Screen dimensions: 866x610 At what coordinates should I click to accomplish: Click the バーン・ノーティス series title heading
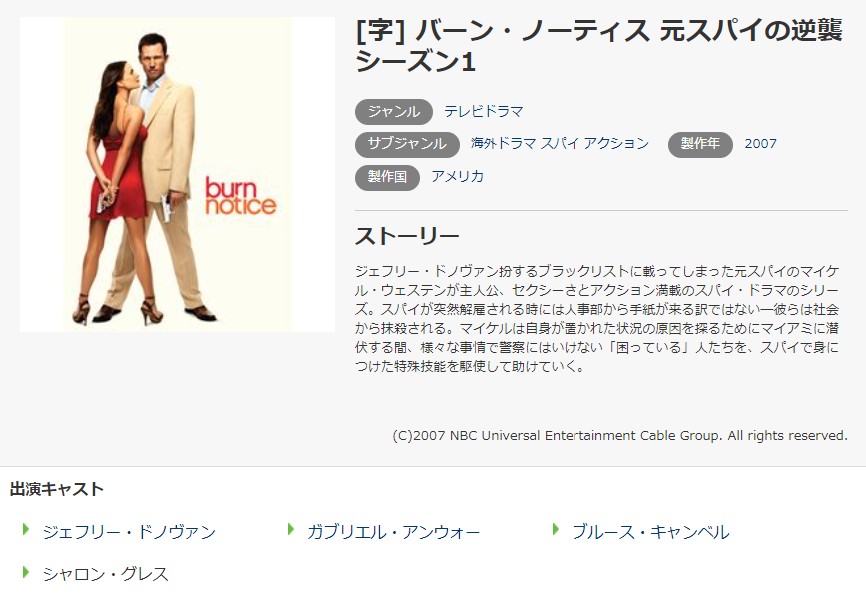point(599,45)
